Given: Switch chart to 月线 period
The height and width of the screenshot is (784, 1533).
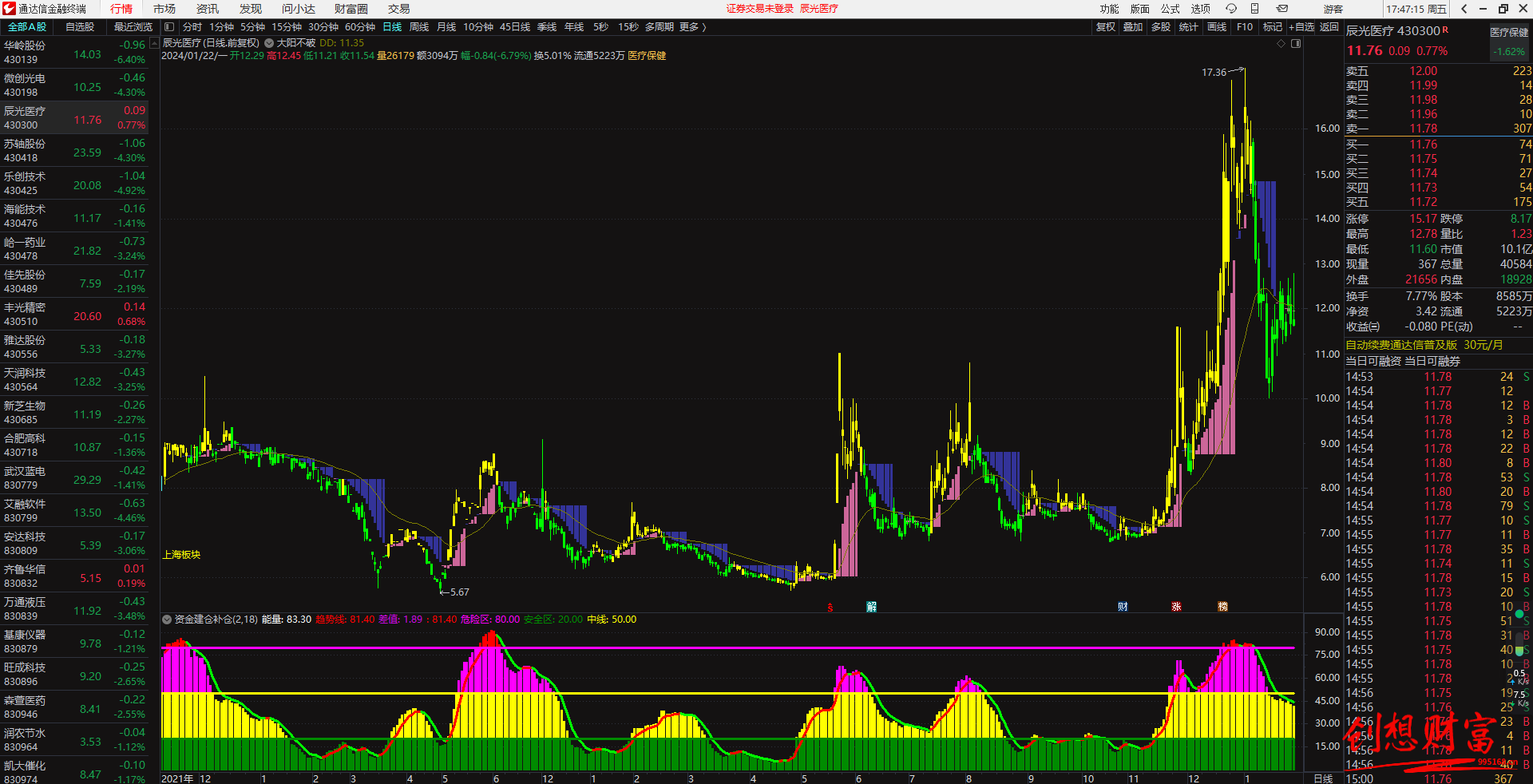Looking at the screenshot, I should [446, 27].
